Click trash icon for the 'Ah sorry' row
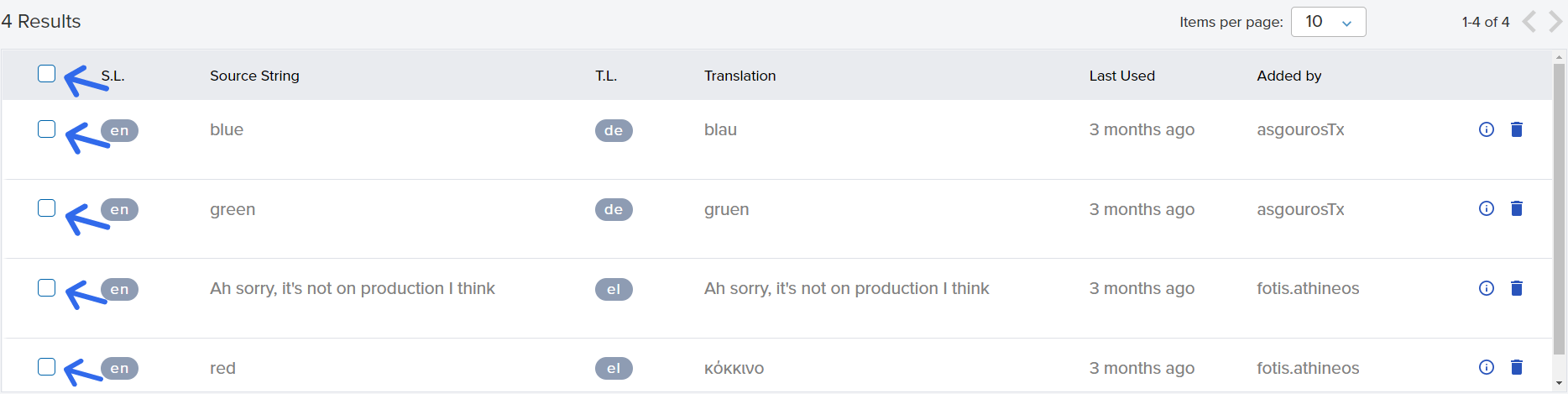The width and height of the screenshot is (1568, 394). click(x=1517, y=288)
